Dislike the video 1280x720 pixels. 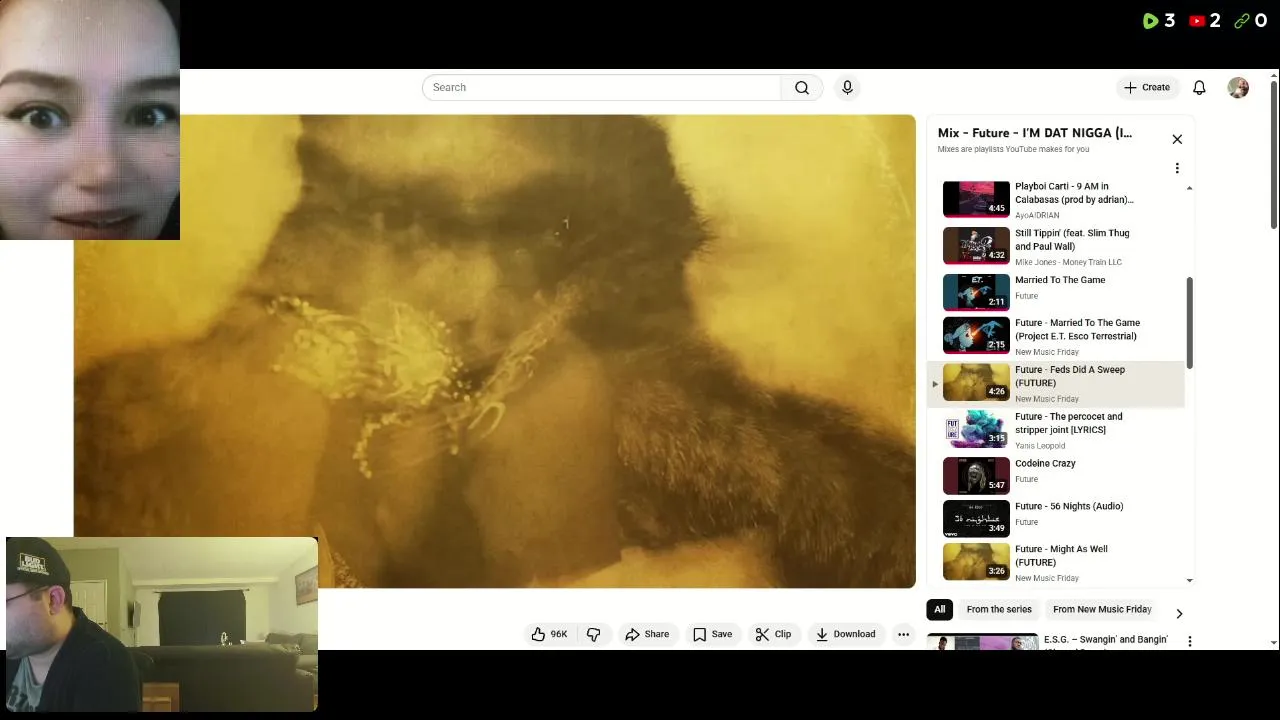pos(593,634)
